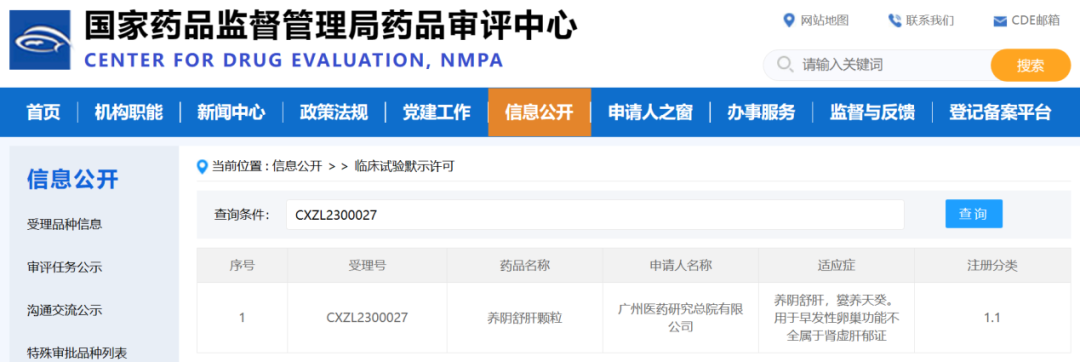Click the location pin icon beside 网站地图

click(789, 21)
